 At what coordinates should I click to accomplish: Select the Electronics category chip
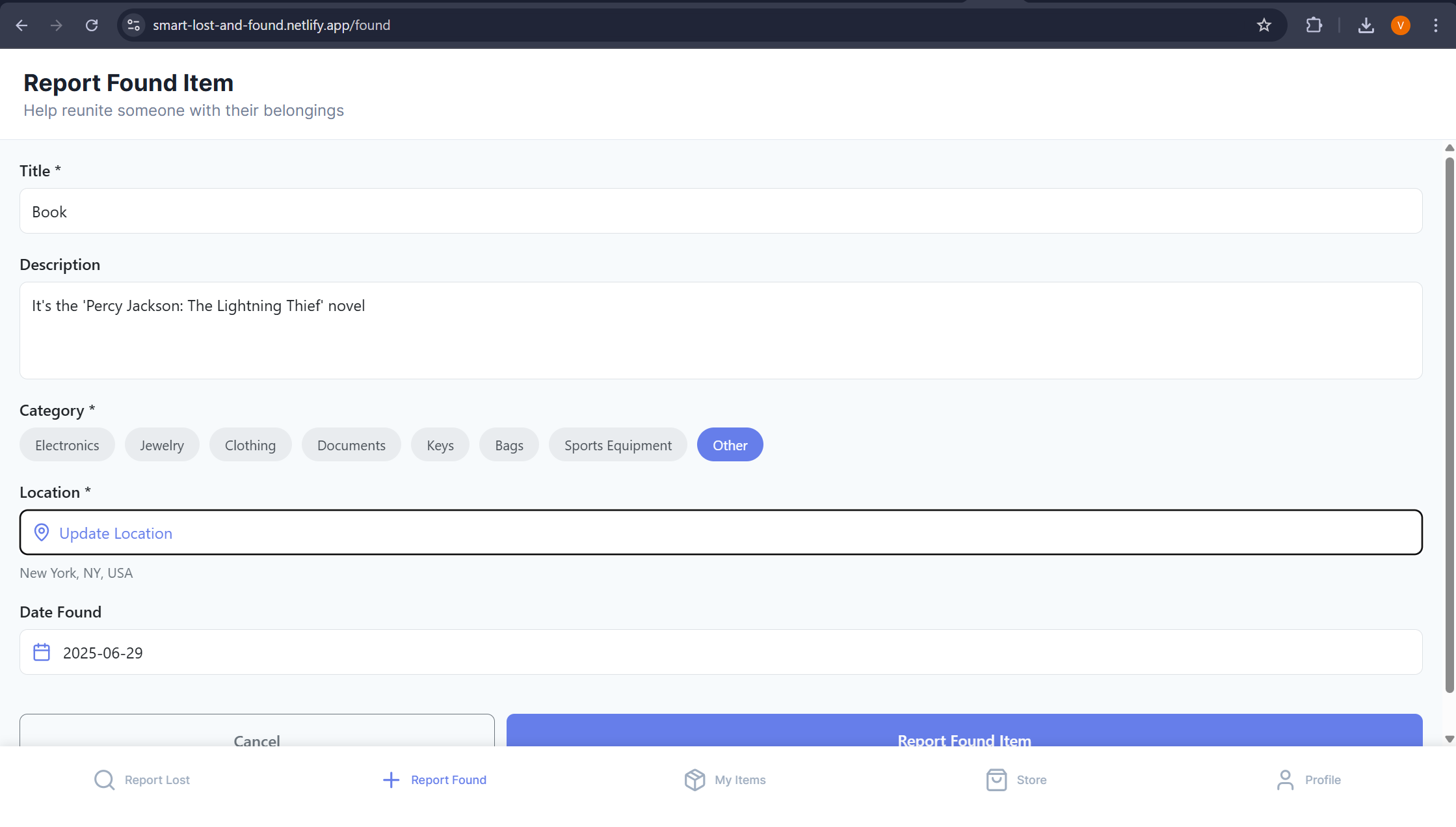coord(67,445)
